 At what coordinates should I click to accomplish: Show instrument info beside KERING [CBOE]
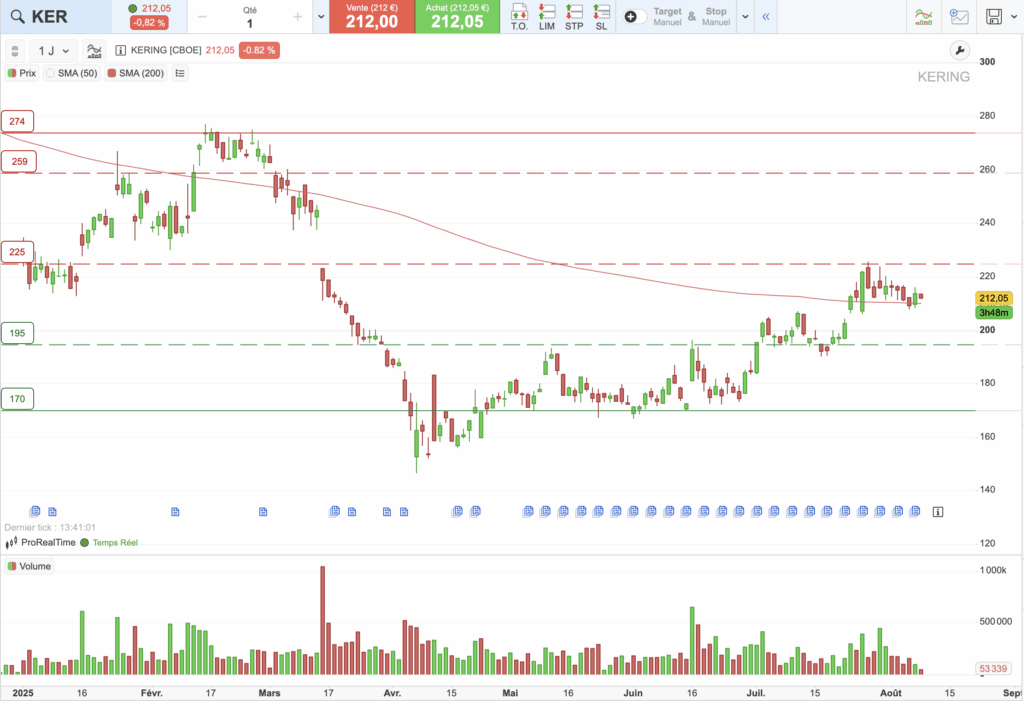pos(120,50)
